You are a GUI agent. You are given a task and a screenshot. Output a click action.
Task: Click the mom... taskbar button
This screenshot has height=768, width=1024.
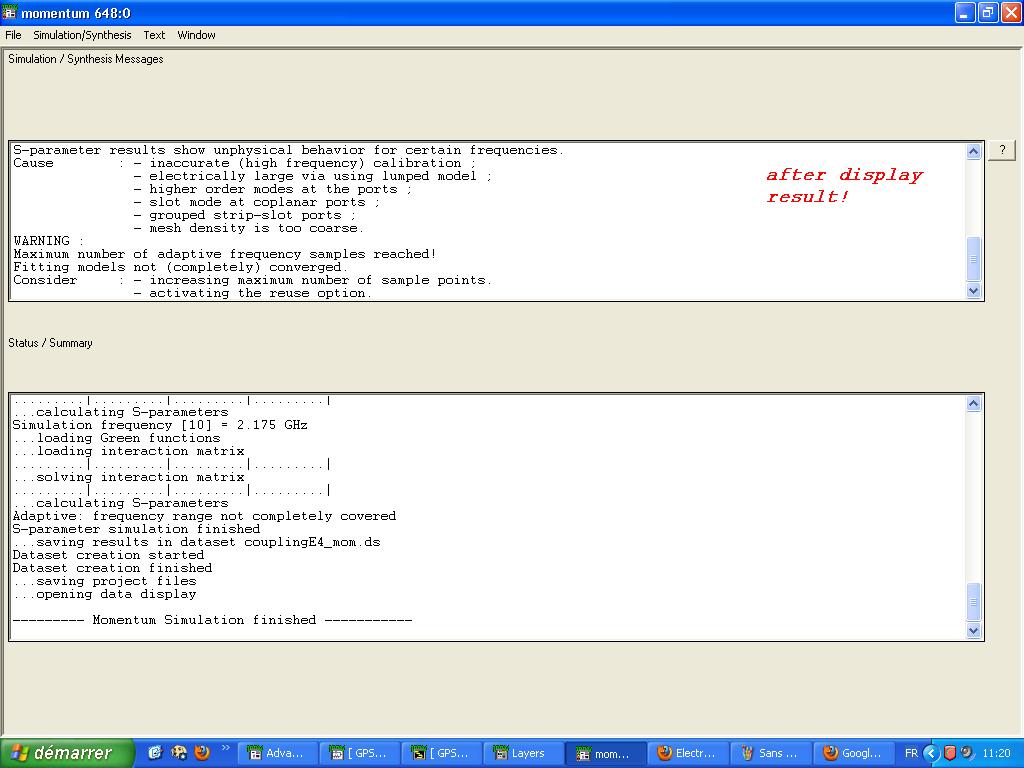[x=605, y=754]
